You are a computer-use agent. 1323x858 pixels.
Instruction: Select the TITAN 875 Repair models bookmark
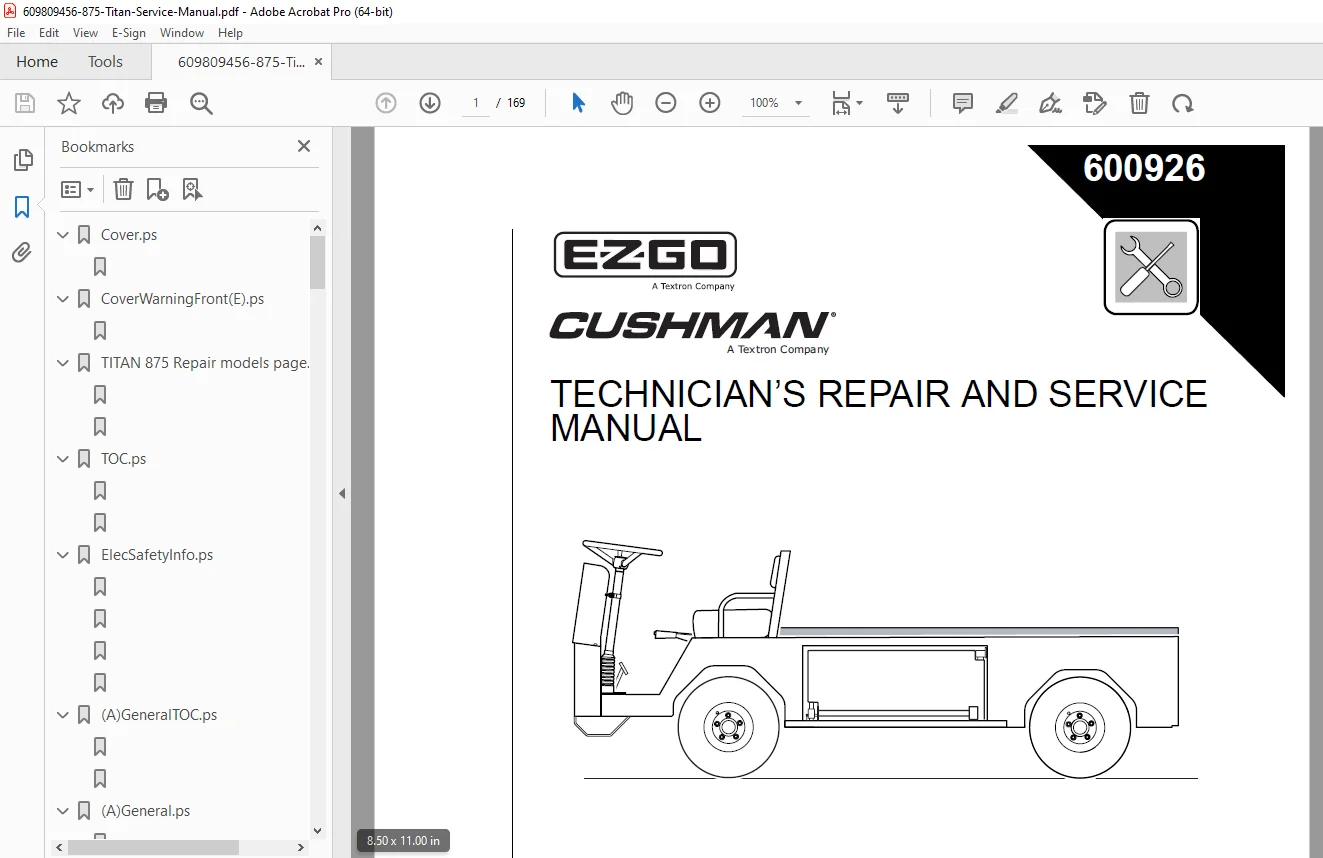205,363
